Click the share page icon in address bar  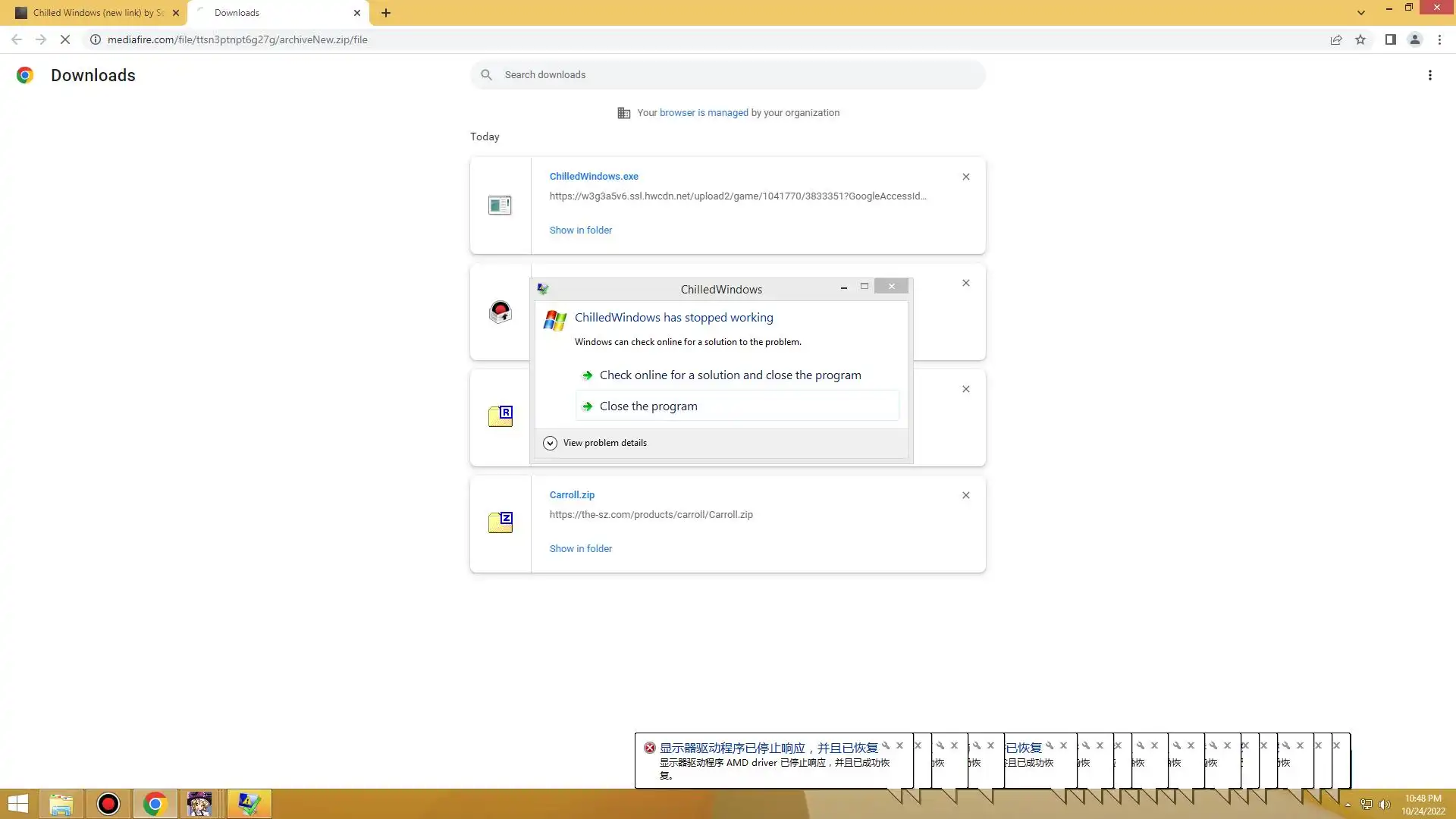(x=1336, y=39)
